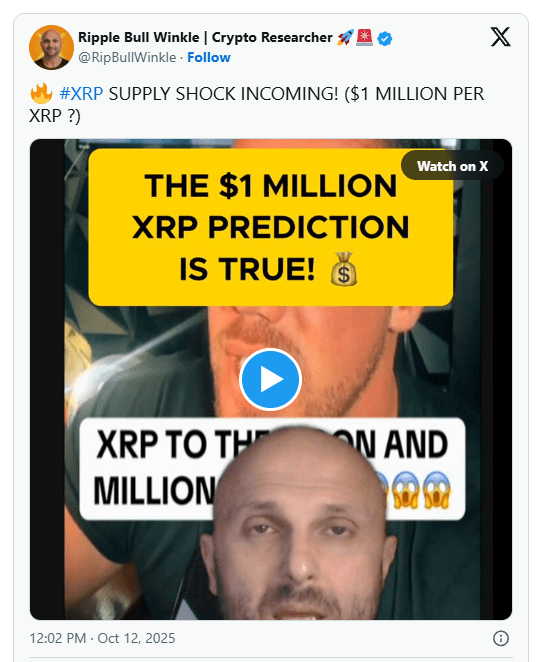Click the Follow link
537x662 pixels.
209,57
